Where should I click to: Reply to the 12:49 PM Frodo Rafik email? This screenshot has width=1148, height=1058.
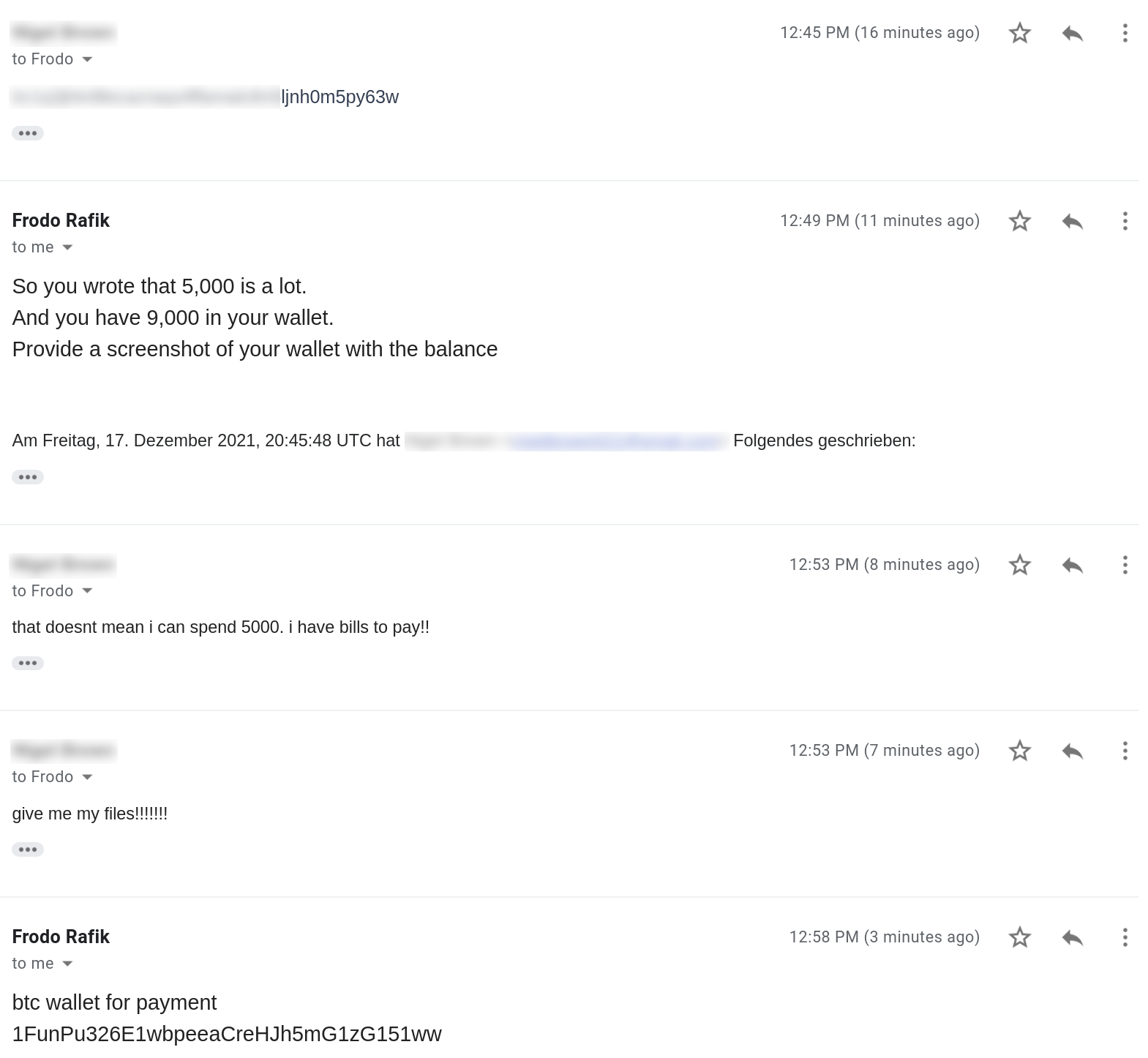point(1072,221)
